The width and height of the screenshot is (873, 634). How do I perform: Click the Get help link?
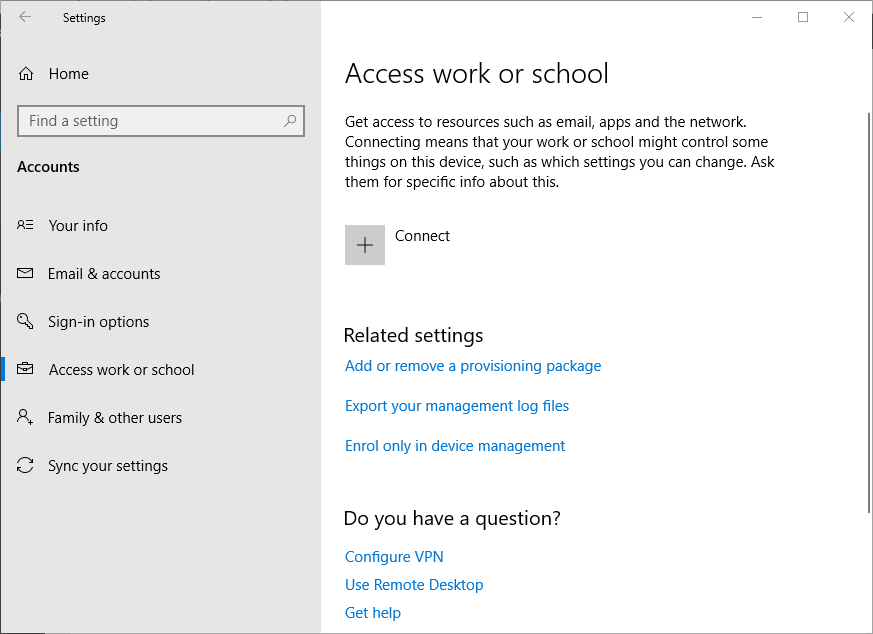click(373, 613)
